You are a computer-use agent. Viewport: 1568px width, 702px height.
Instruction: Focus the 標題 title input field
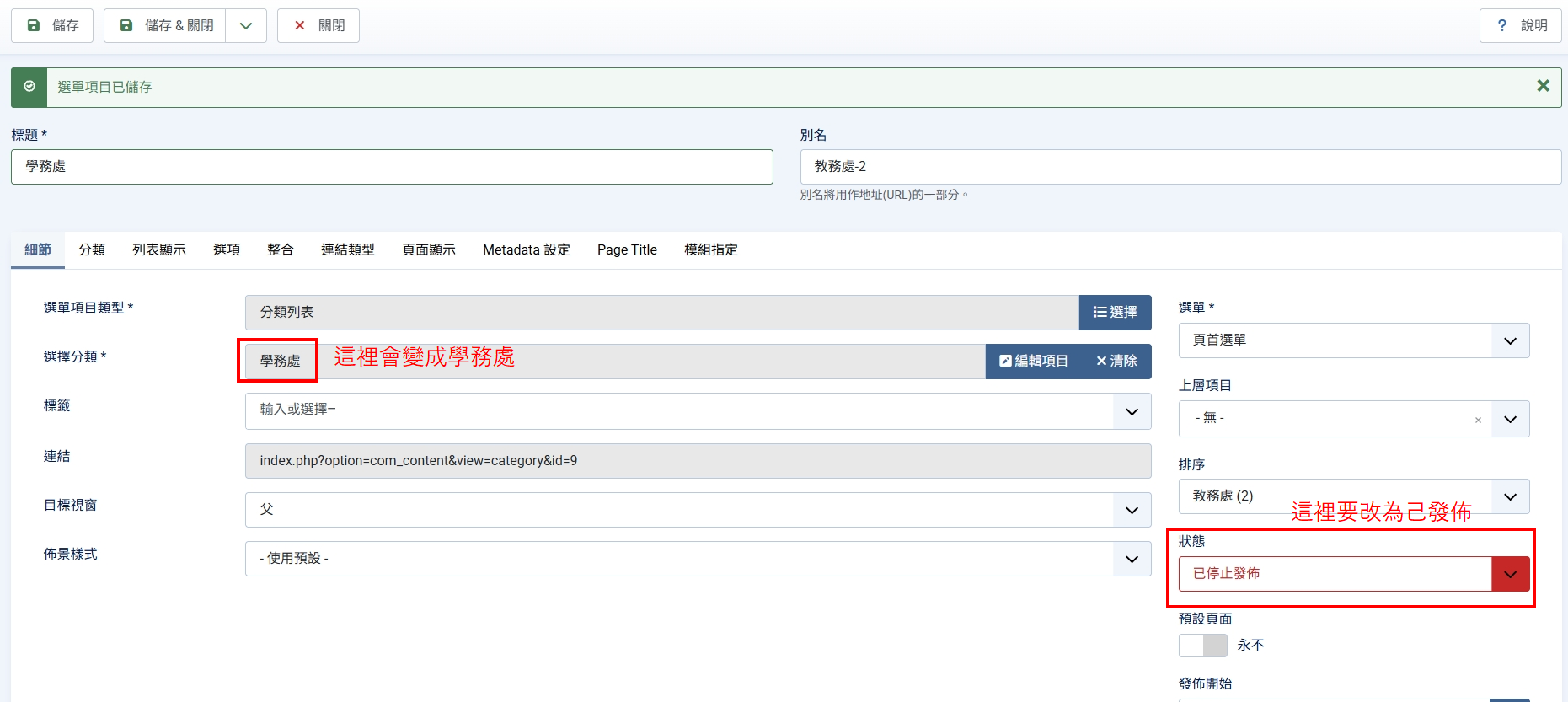click(392, 167)
